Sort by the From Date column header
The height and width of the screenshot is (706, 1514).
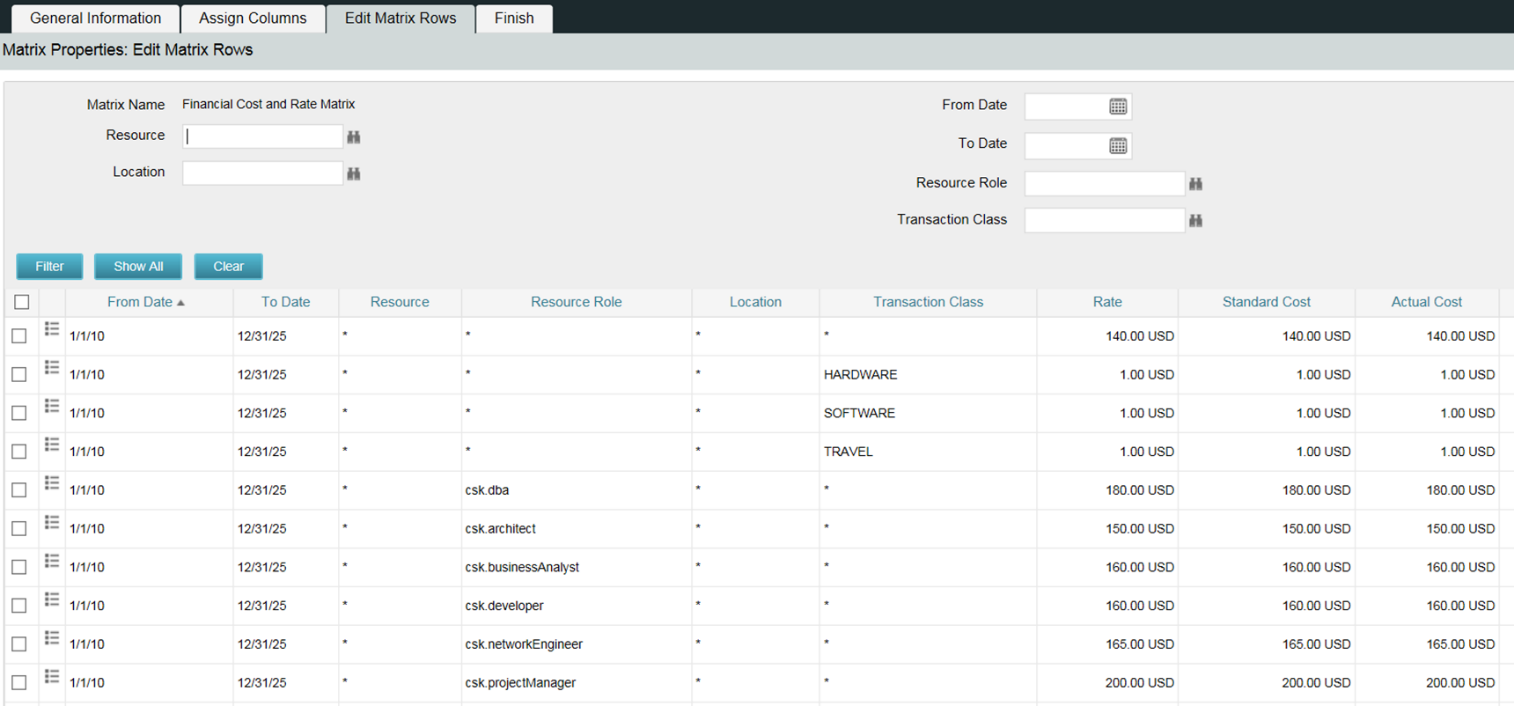[140, 302]
